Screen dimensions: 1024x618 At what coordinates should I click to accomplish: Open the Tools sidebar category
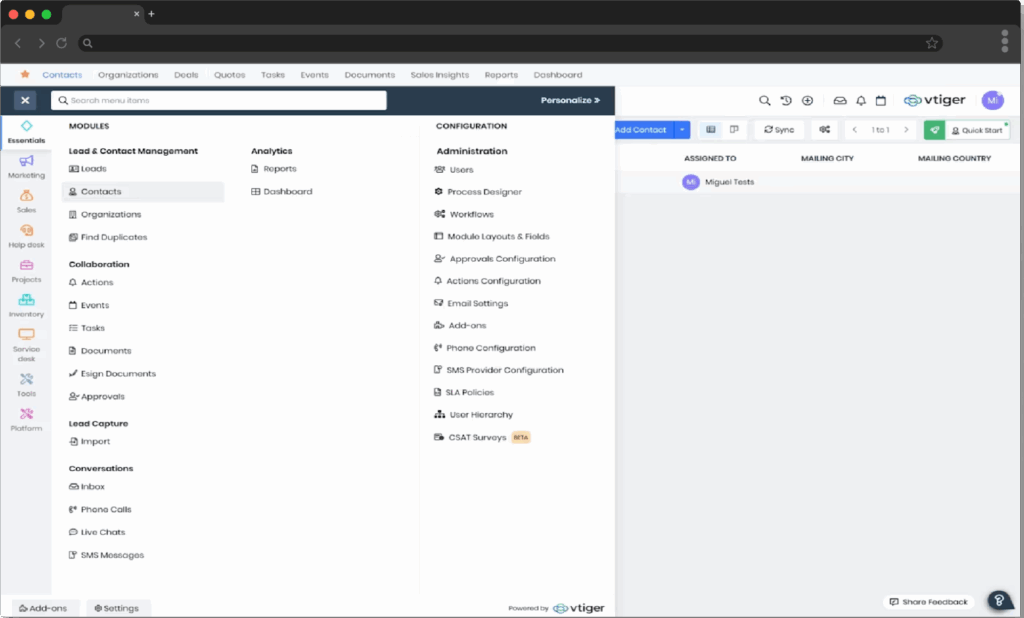pyautogui.click(x=26, y=384)
